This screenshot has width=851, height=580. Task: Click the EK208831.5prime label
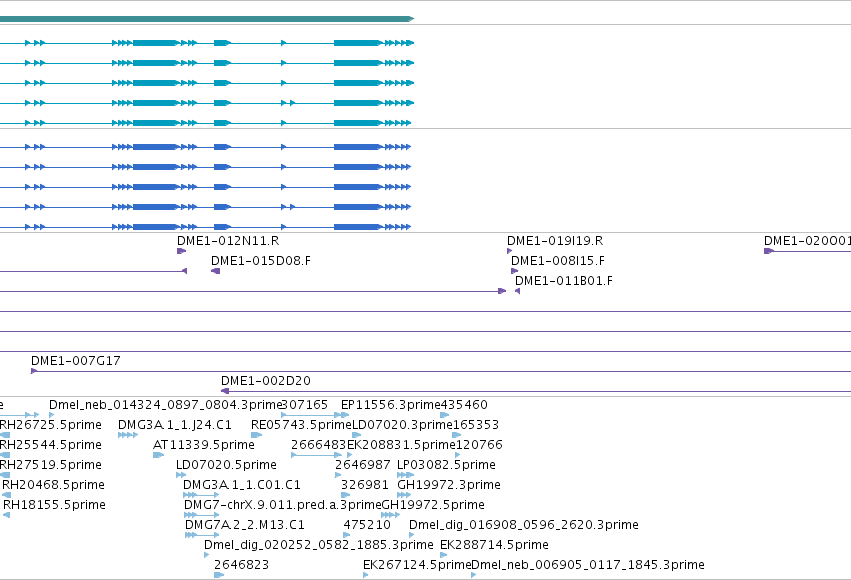[401, 445]
